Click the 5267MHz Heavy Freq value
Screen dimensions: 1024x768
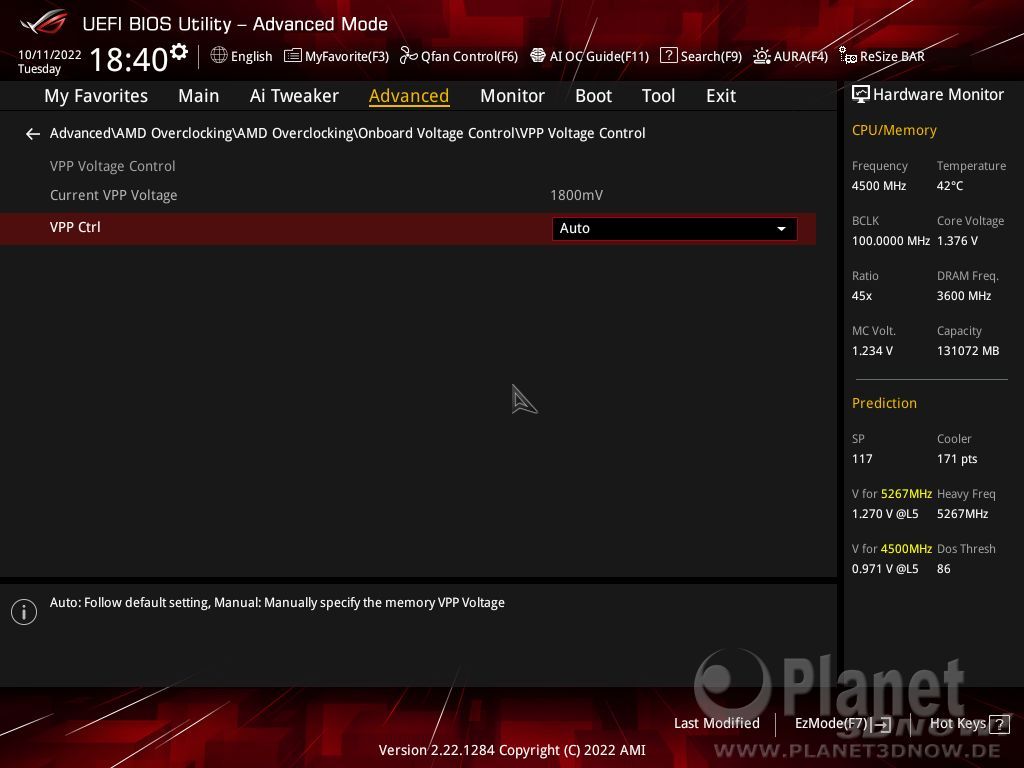962,514
